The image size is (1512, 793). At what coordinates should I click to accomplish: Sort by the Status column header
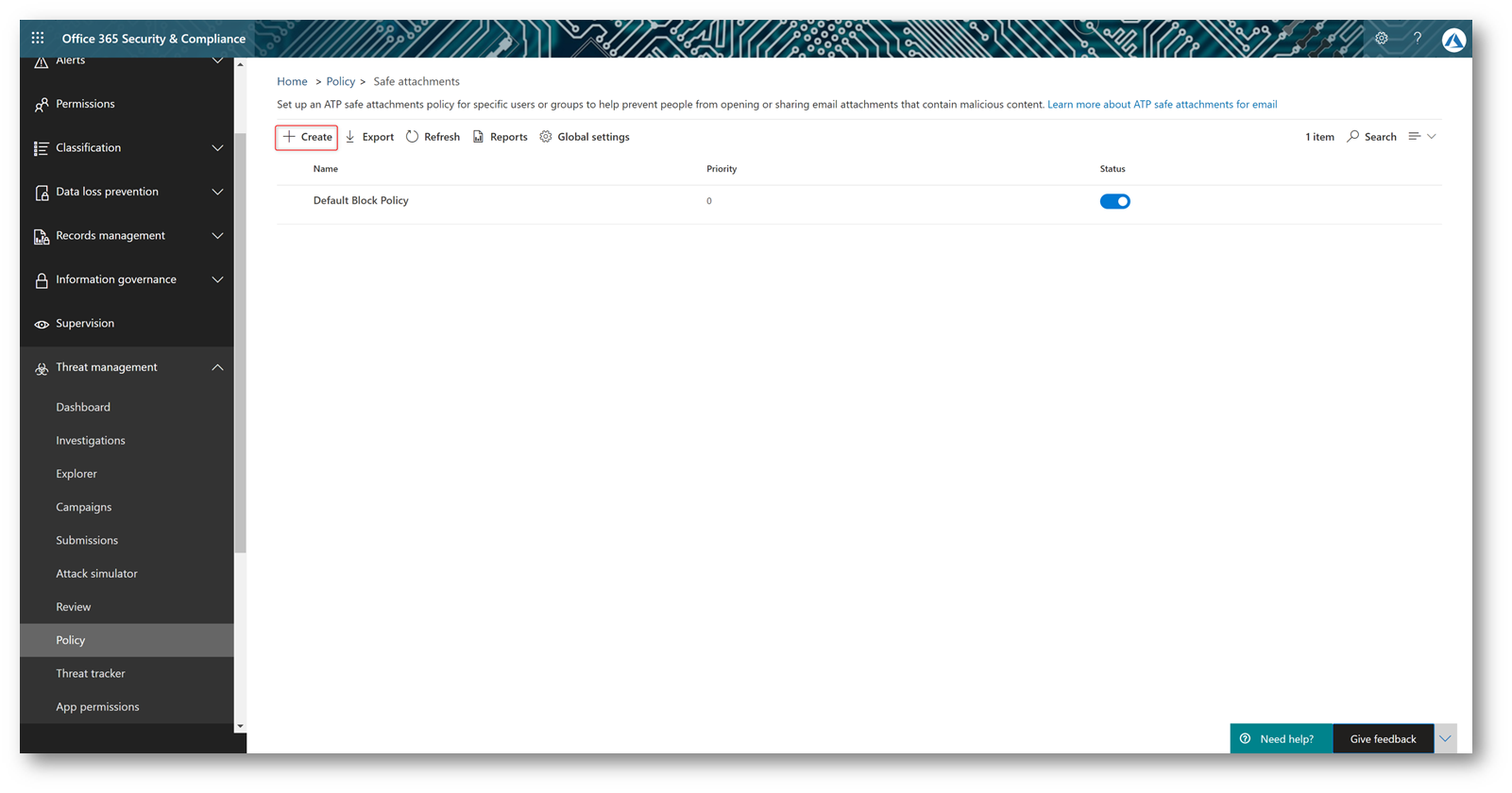(1113, 169)
